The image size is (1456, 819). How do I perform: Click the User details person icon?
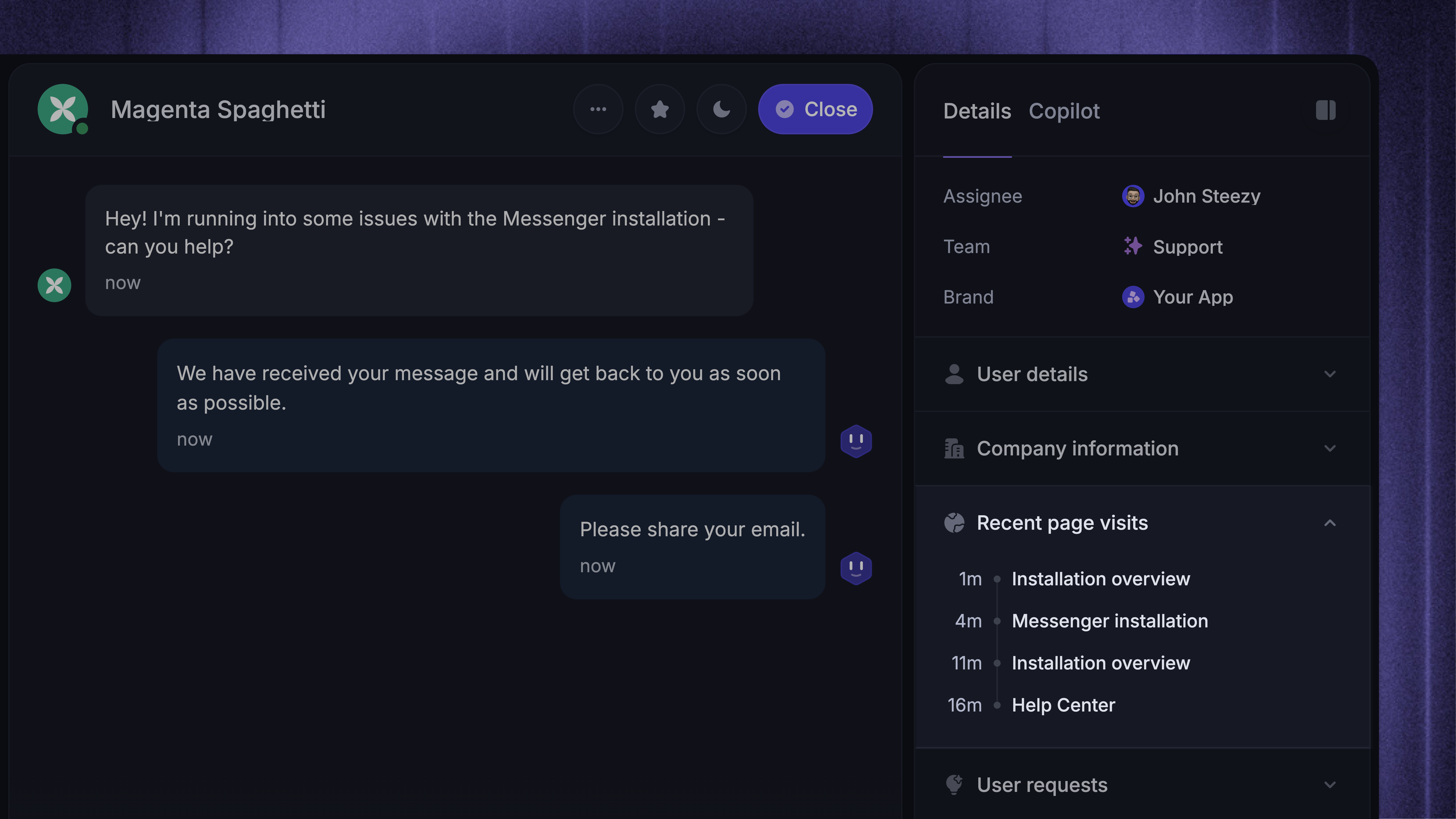pos(954,374)
